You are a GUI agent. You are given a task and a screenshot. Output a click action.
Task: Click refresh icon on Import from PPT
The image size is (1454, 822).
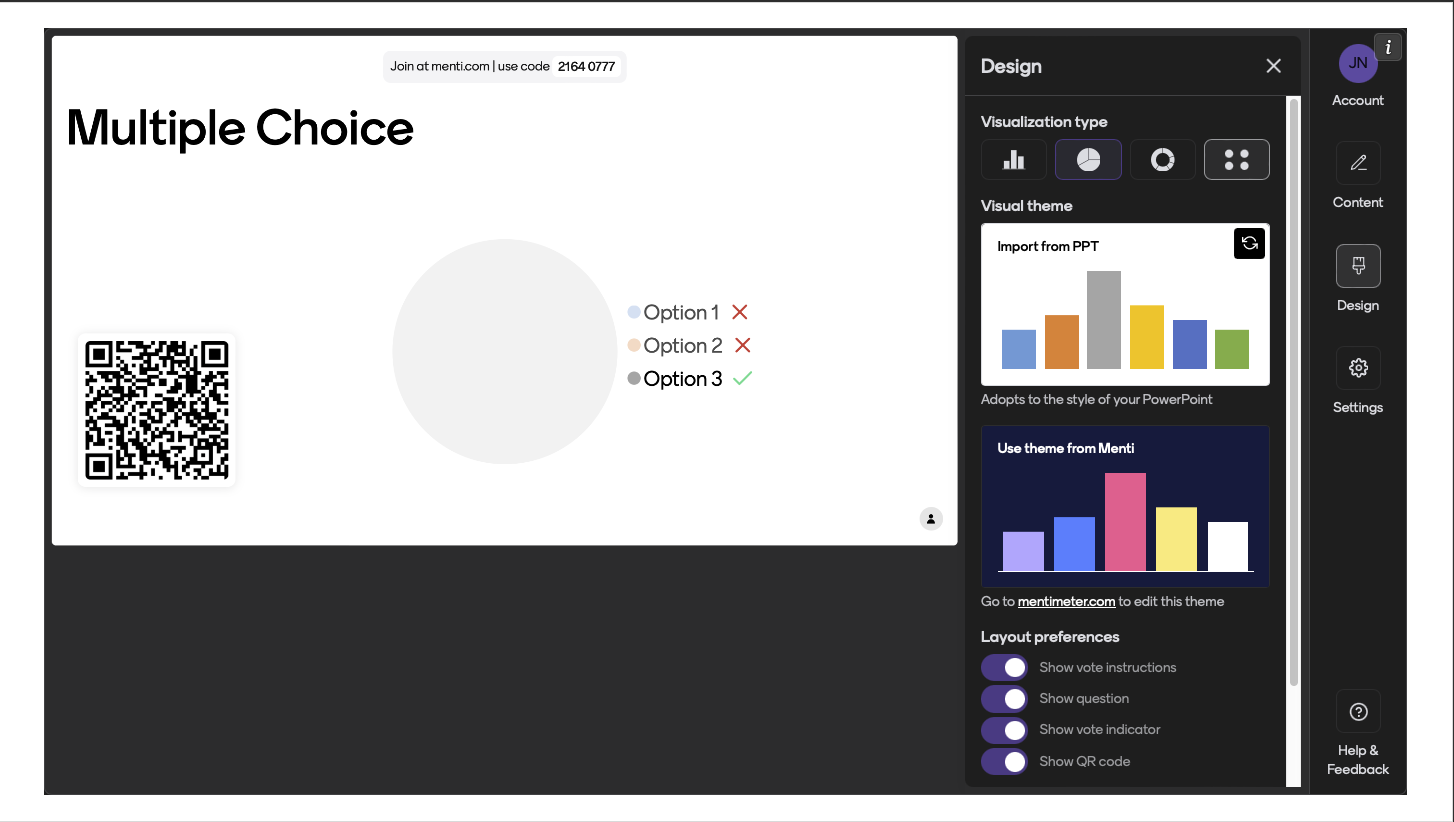click(x=1249, y=243)
